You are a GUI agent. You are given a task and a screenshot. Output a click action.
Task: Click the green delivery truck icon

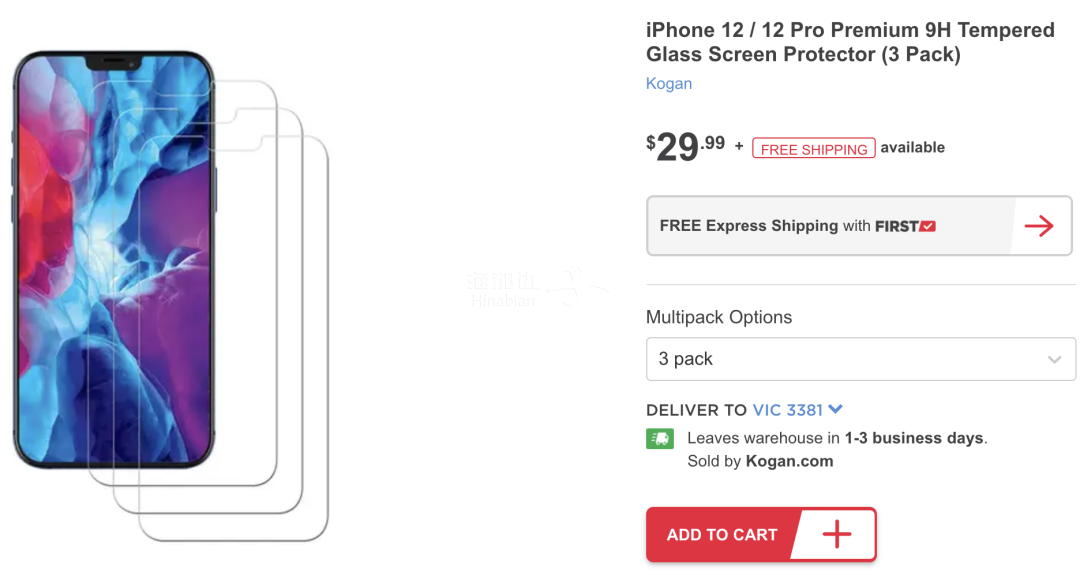click(660, 439)
